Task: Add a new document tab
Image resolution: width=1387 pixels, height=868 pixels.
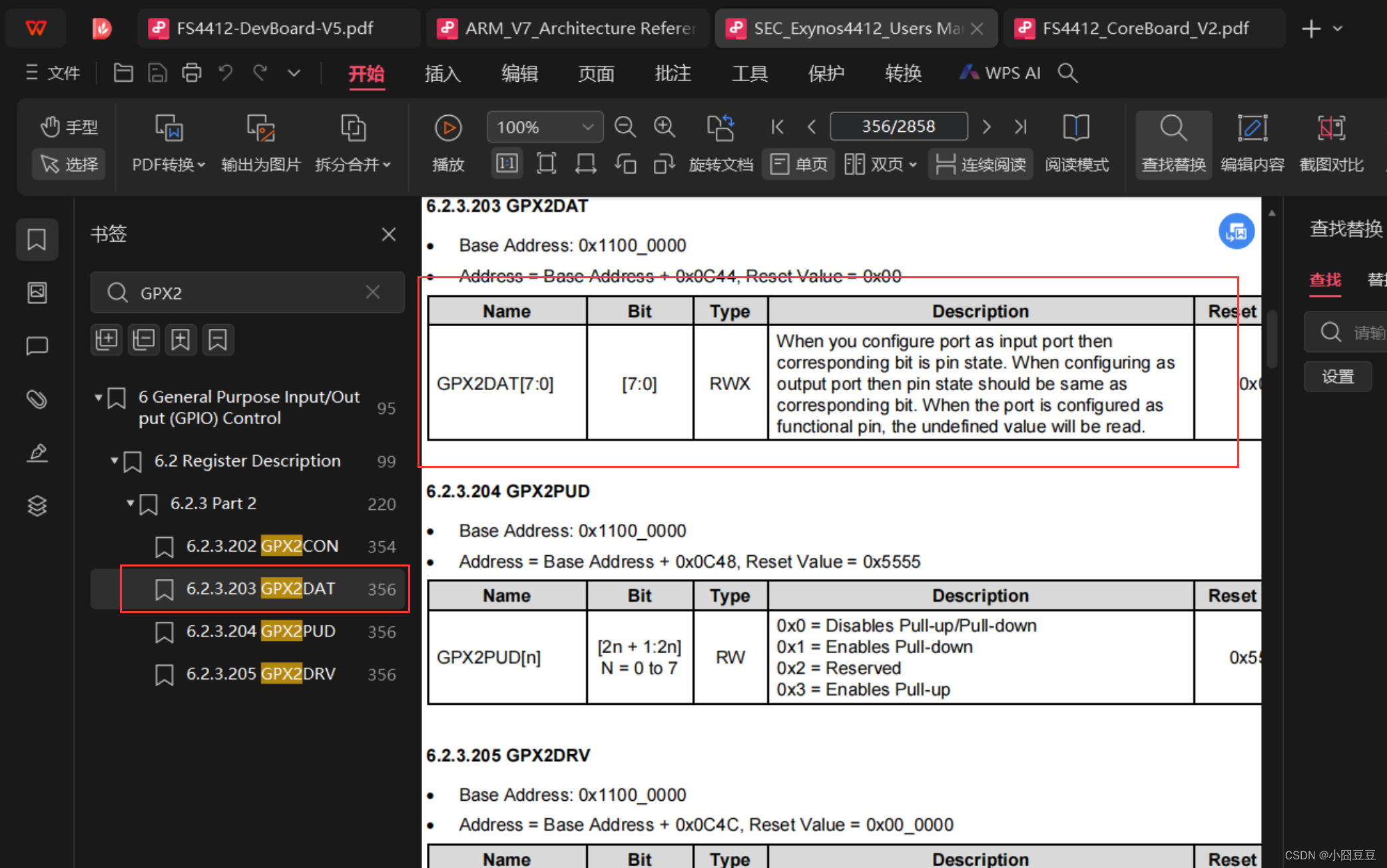Action: [x=1310, y=29]
